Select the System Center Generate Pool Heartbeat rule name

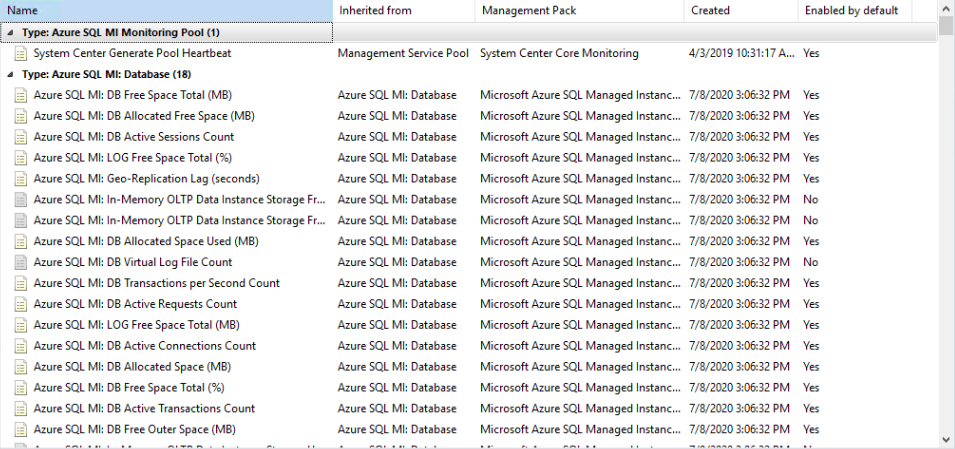[x=132, y=54]
